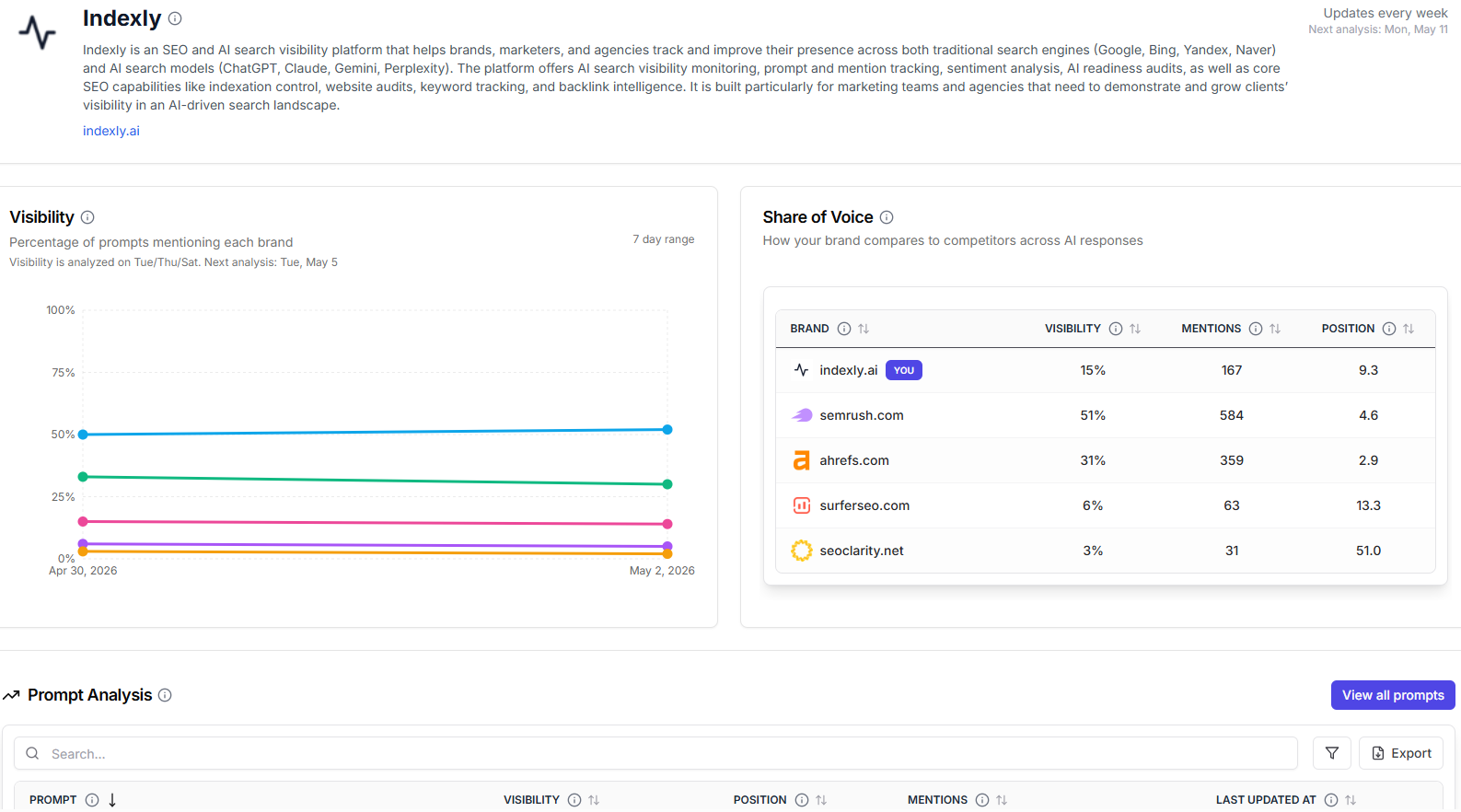The image size is (1461, 812).
Task: Click the Indexly pulse logo icon
Action: click(x=37, y=32)
